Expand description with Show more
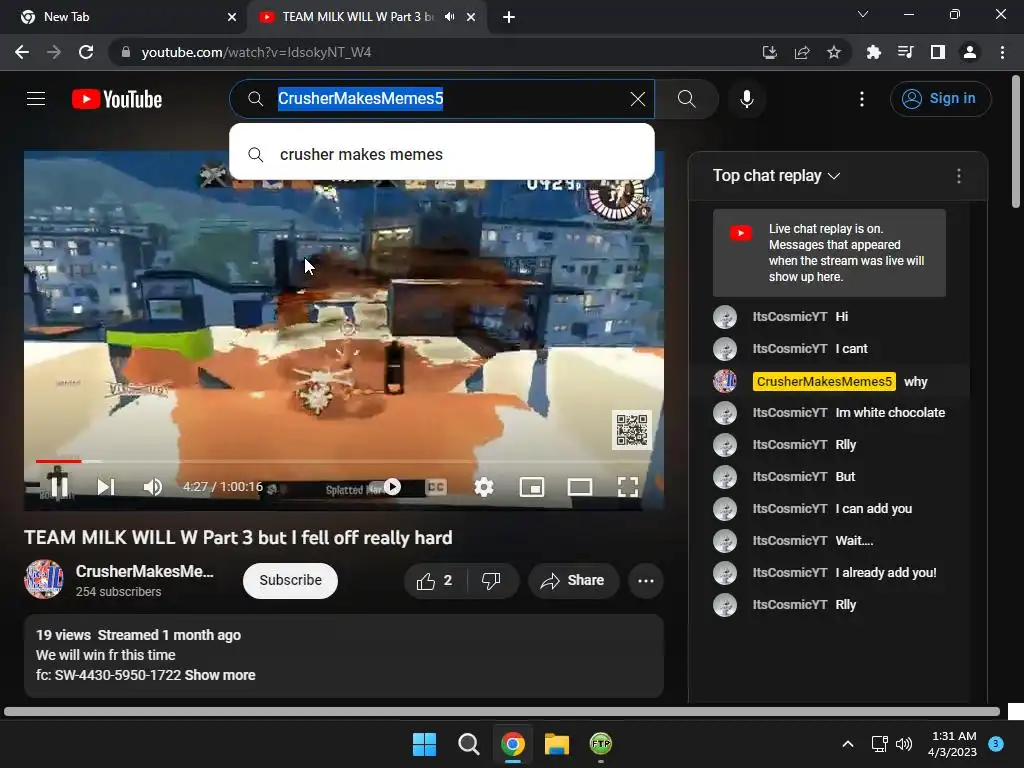This screenshot has width=1024, height=768. pyautogui.click(x=220, y=675)
